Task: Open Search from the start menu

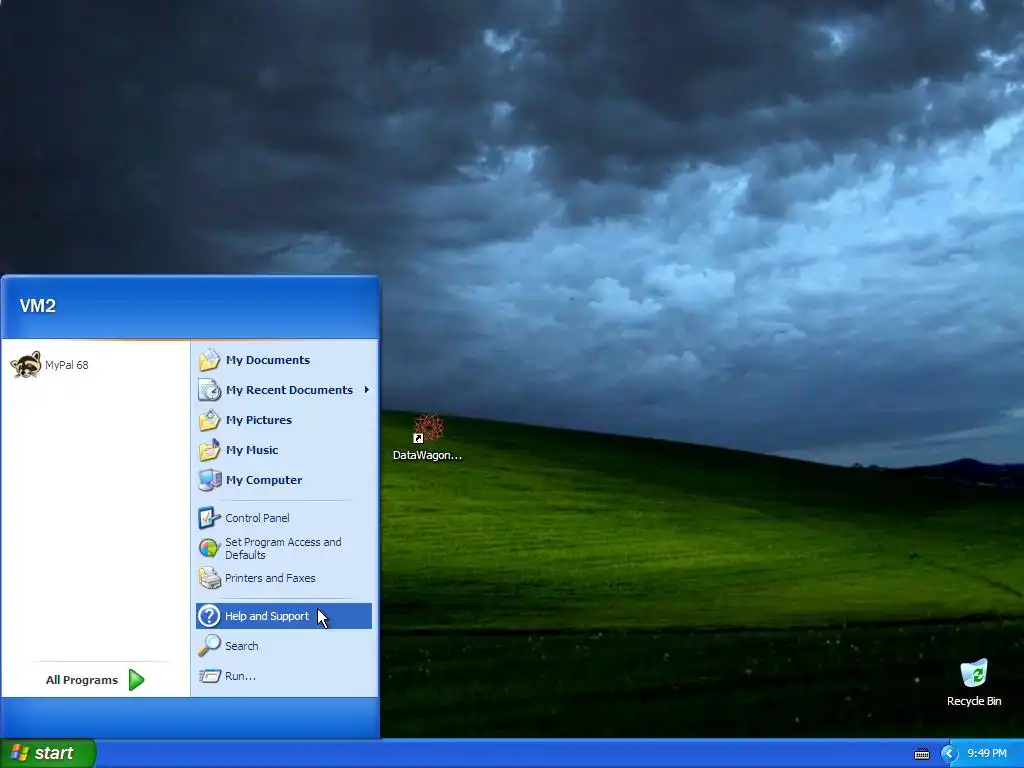Action: click(283, 646)
